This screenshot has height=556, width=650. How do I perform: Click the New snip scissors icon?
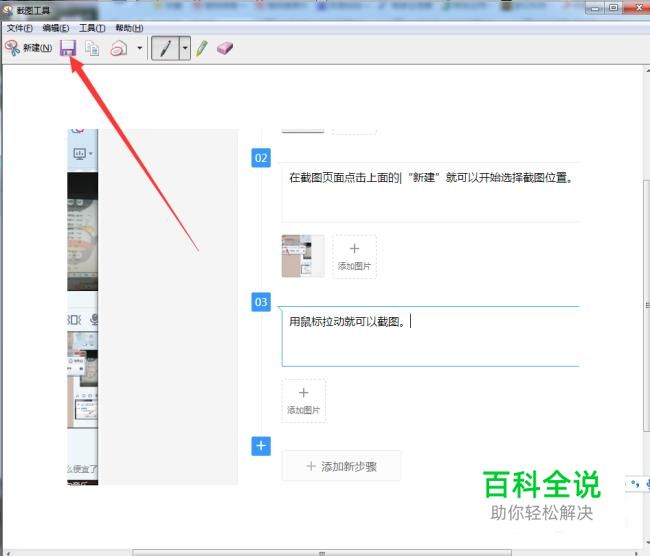(12, 48)
